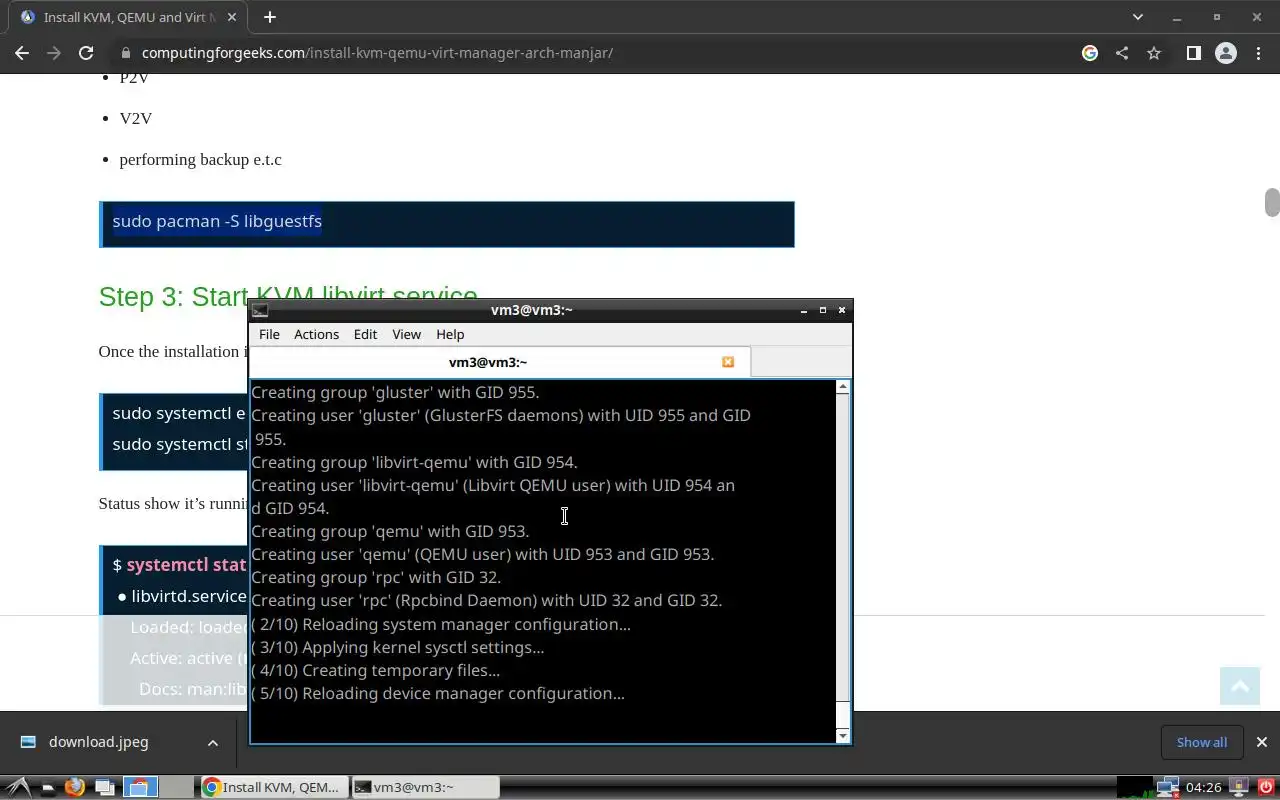
Task: Click the page scrollbar thumb in Chrome
Action: [1272, 202]
